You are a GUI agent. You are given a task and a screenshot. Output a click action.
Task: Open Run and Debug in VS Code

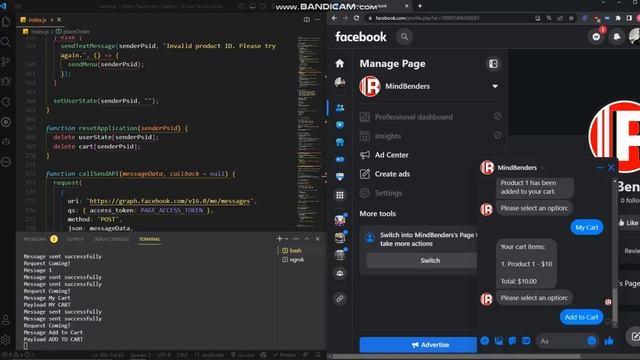(x=6, y=82)
